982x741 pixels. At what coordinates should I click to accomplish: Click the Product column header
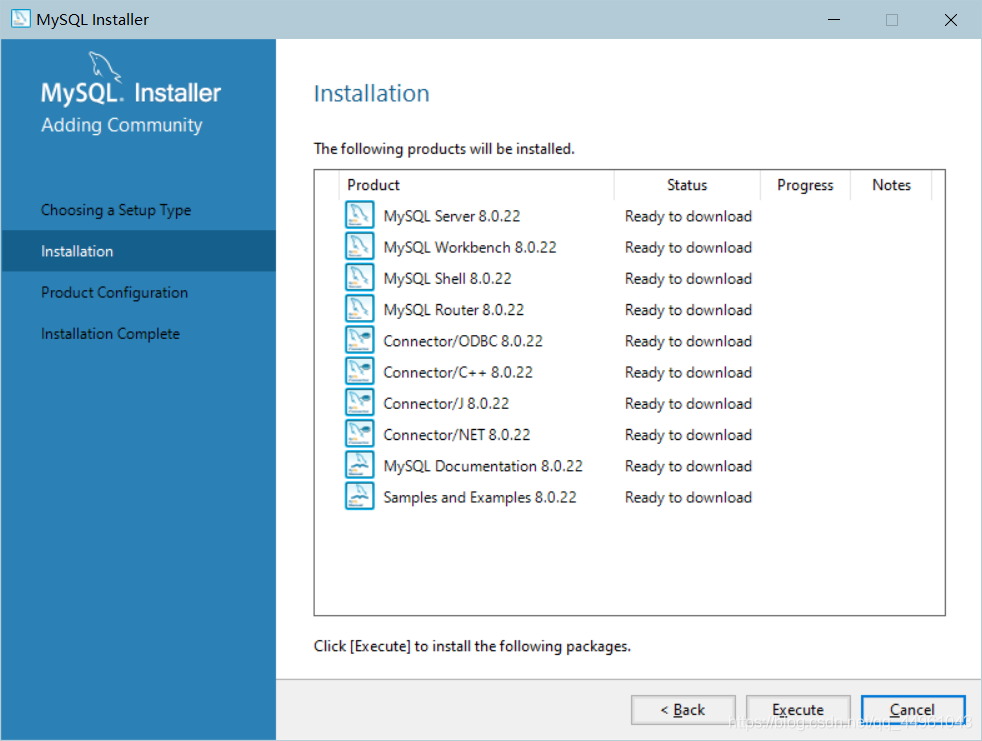(x=476, y=185)
